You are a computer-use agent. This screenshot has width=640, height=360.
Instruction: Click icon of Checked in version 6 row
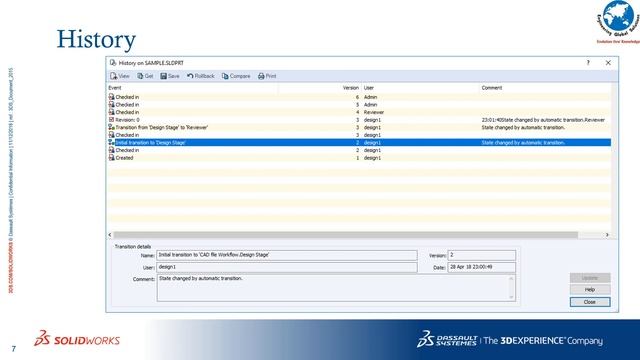(x=111, y=97)
